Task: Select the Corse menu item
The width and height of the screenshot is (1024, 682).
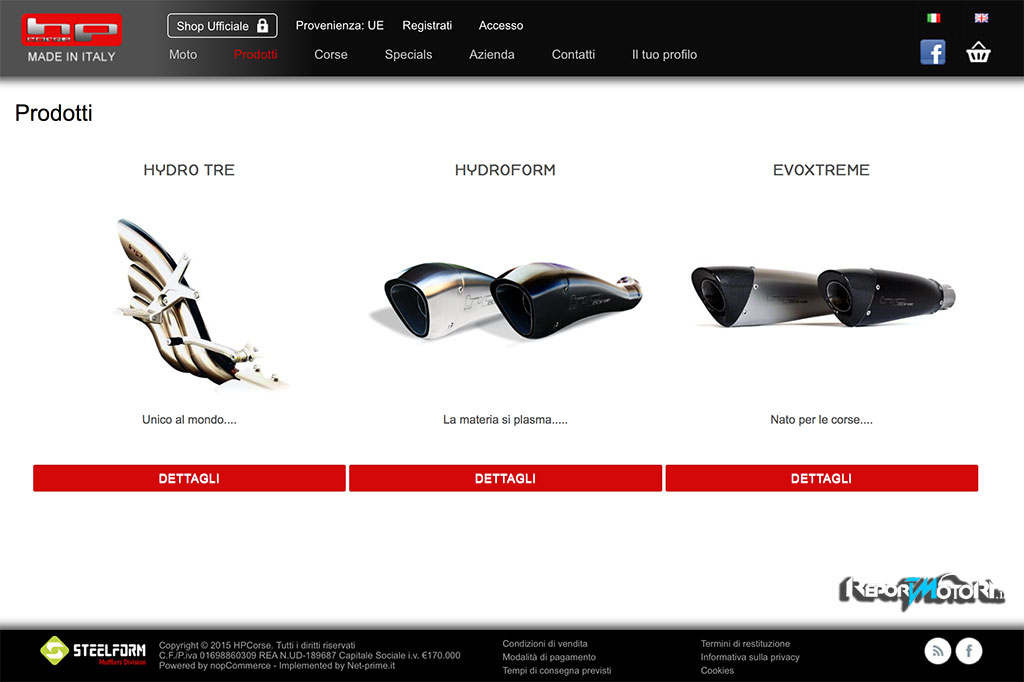Action: pyautogui.click(x=330, y=55)
